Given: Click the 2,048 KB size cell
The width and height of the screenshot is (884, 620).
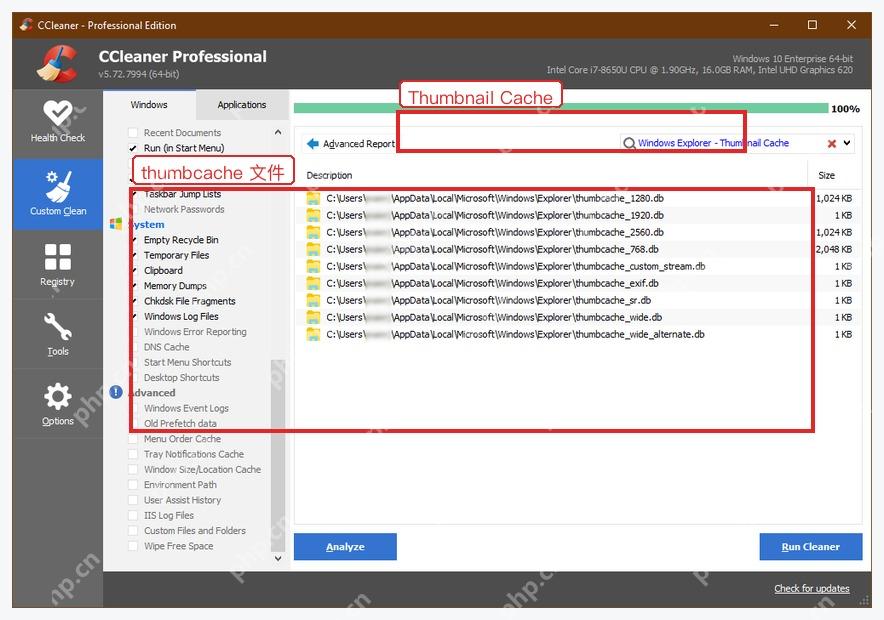Looking at the screenshot, I should point(834,249).
